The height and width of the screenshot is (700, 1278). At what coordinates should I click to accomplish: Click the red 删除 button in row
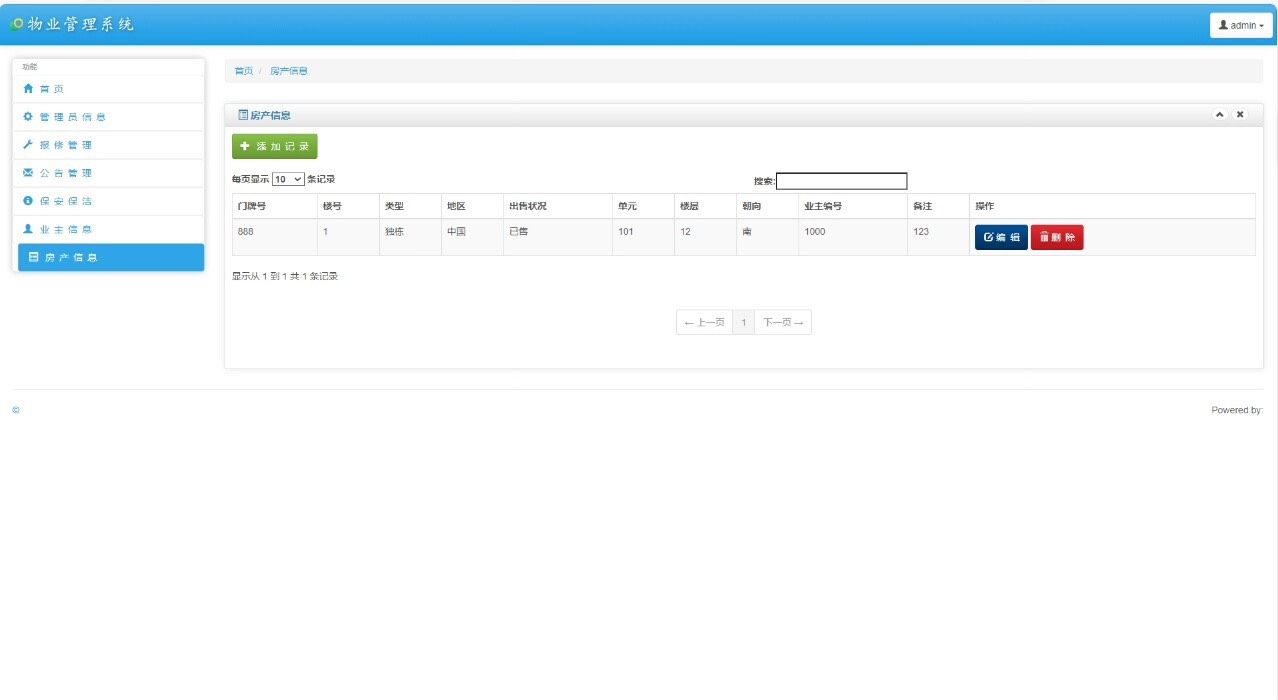click(x=1057, y=237)
